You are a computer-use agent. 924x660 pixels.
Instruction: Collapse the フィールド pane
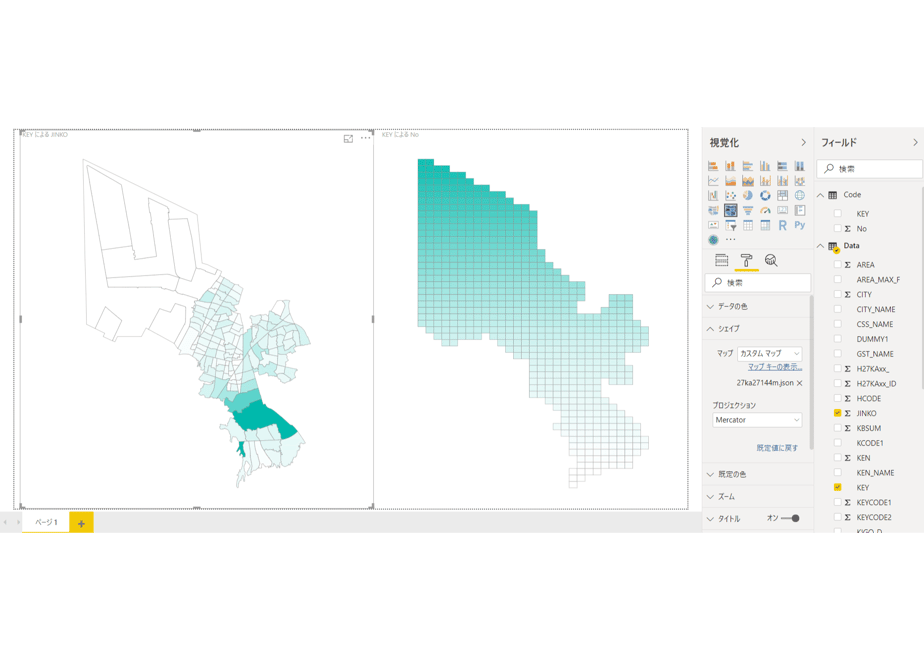point(915,143)
